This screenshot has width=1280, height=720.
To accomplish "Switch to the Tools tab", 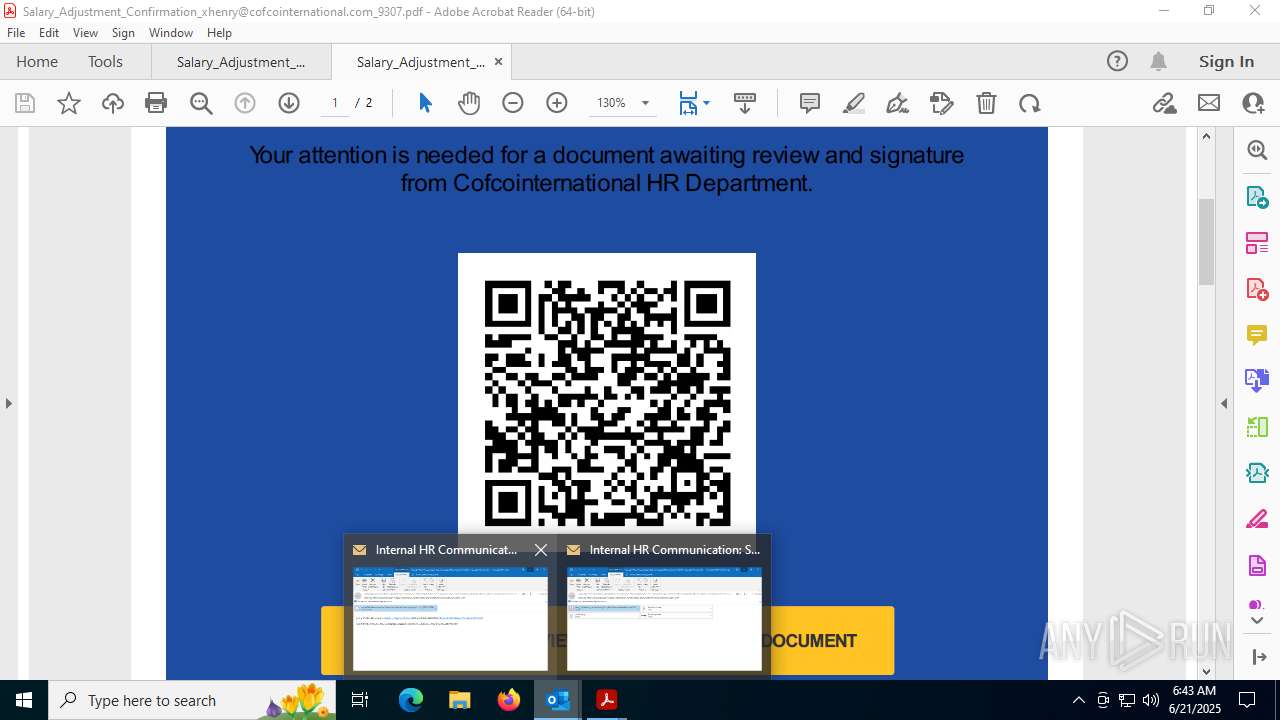I will click(105, 61).
